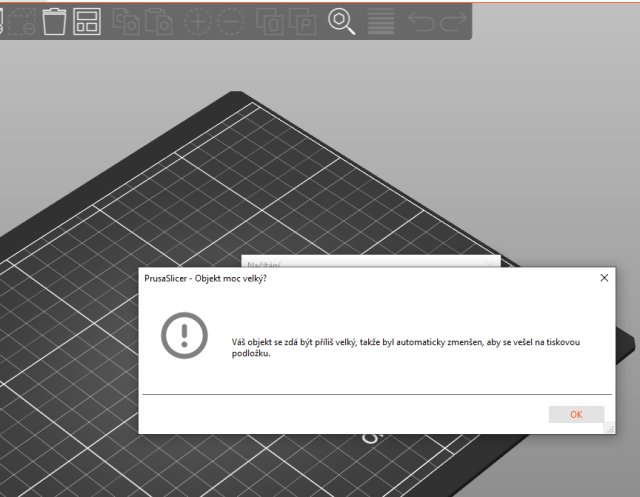Click the Paste toolbar icon
This screenshot has width=640, height=497.
(159, 22)
